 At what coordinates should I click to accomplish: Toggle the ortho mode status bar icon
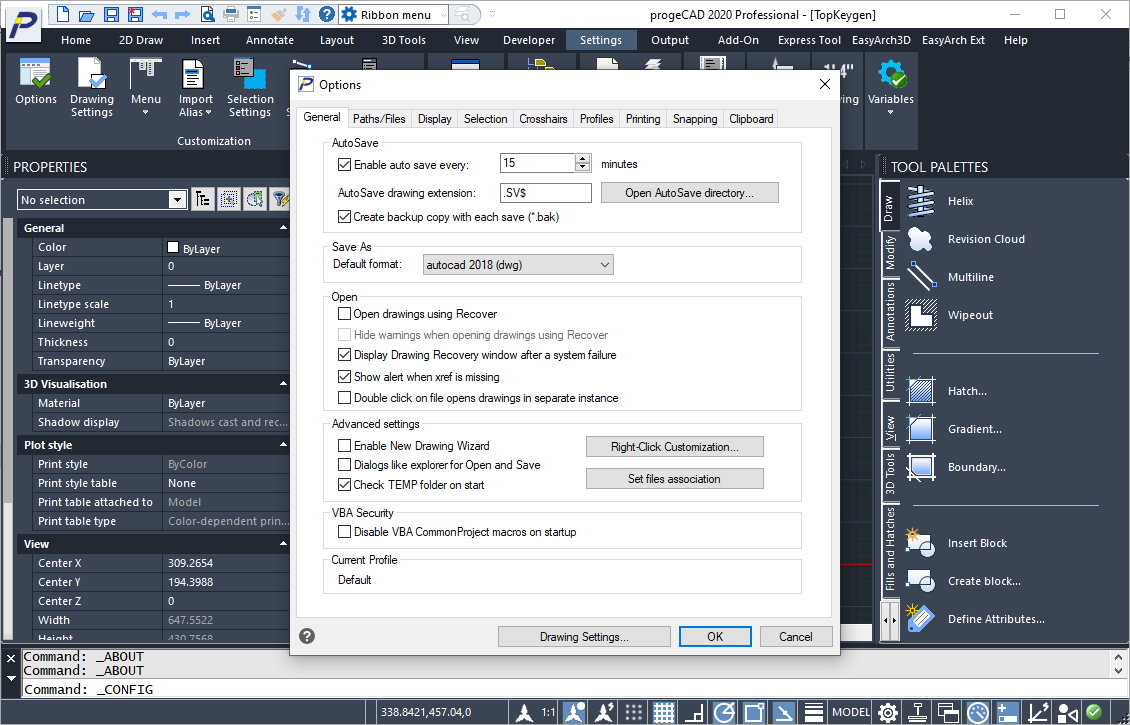(694, 712)
